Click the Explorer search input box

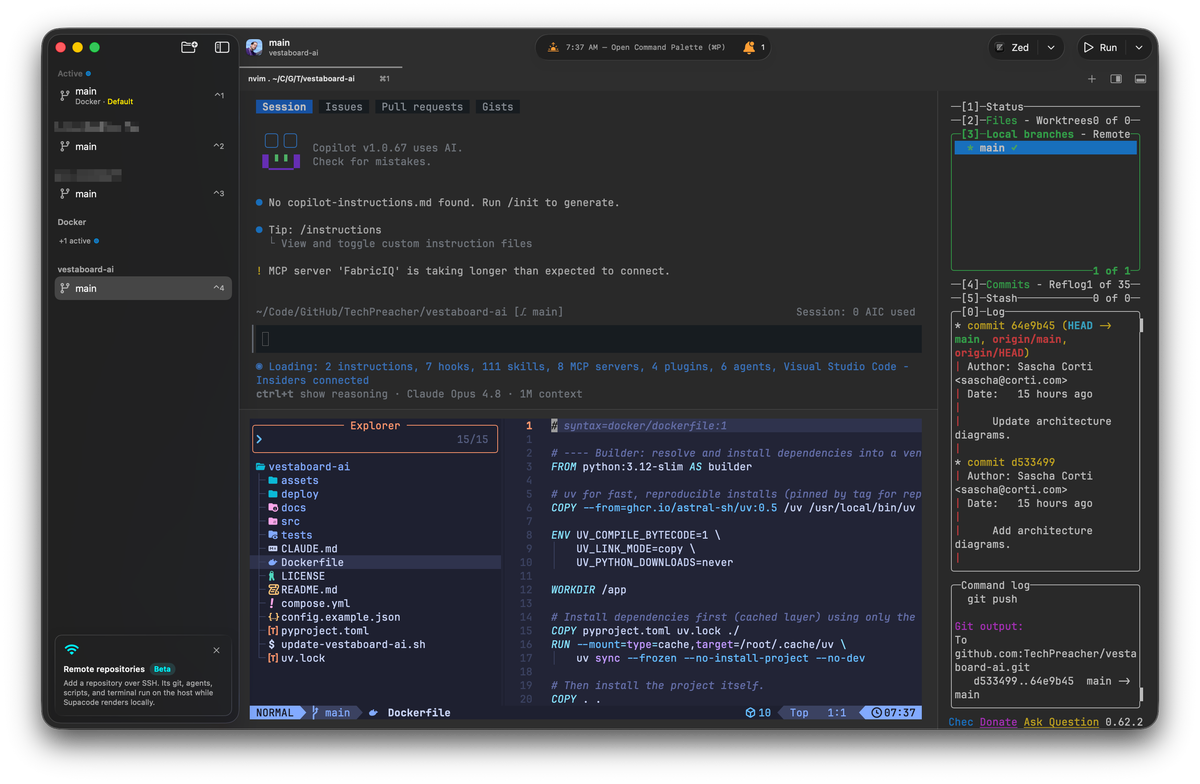[375, 439]
